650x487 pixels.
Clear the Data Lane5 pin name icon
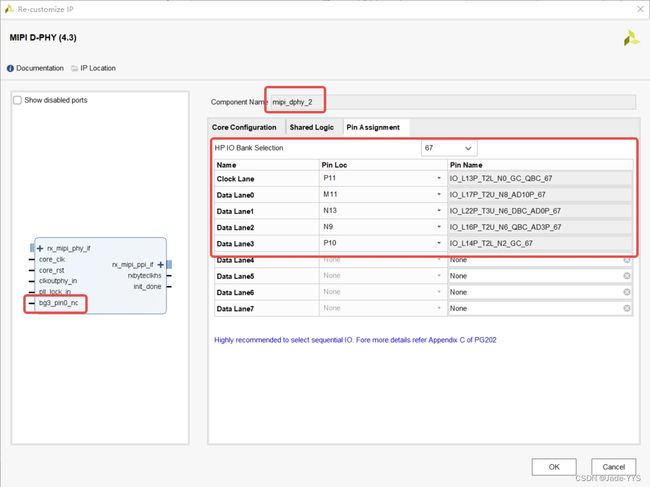[x=627, y=276]
